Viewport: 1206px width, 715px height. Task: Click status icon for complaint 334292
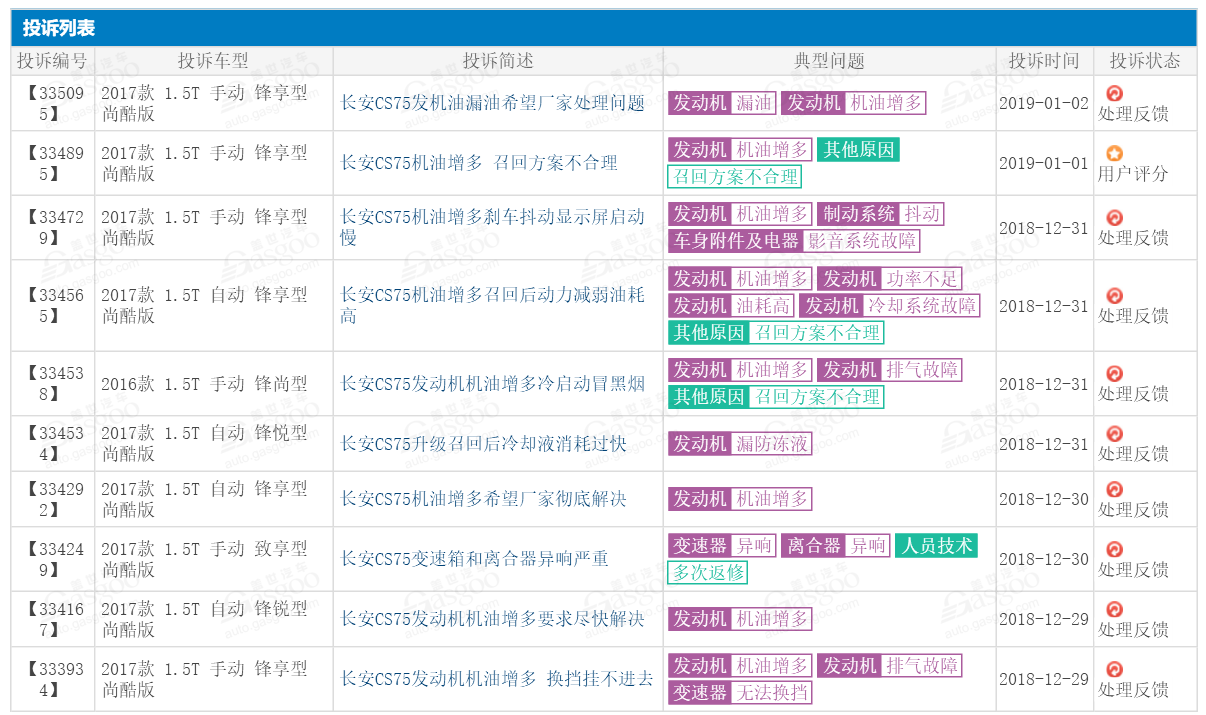click(x=1114, y=490)
